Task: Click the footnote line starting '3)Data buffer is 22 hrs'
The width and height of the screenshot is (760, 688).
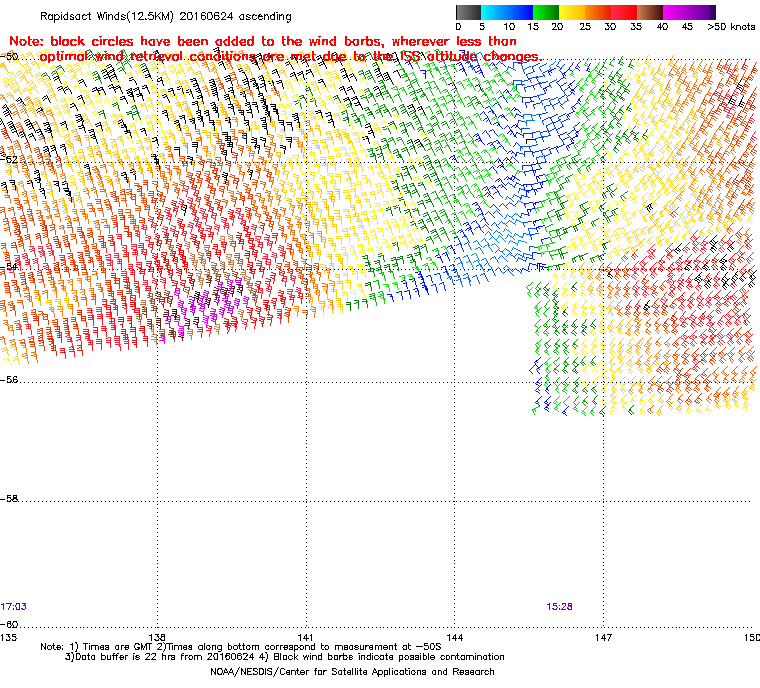Action: (x=285, y=657)
